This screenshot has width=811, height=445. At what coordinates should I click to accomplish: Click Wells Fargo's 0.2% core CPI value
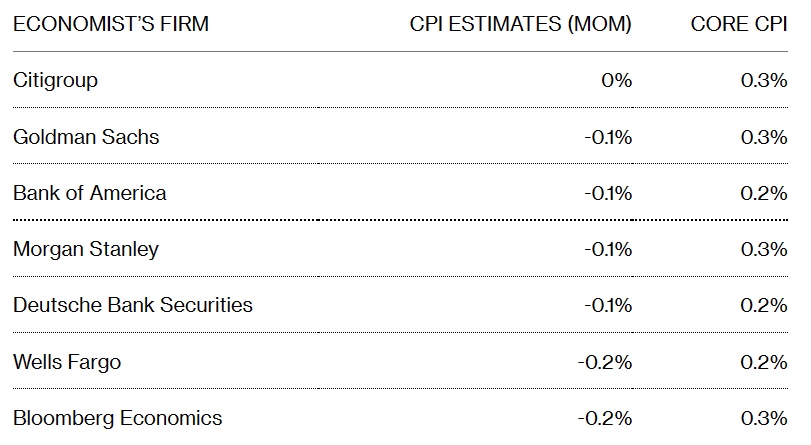coord(764,361)
